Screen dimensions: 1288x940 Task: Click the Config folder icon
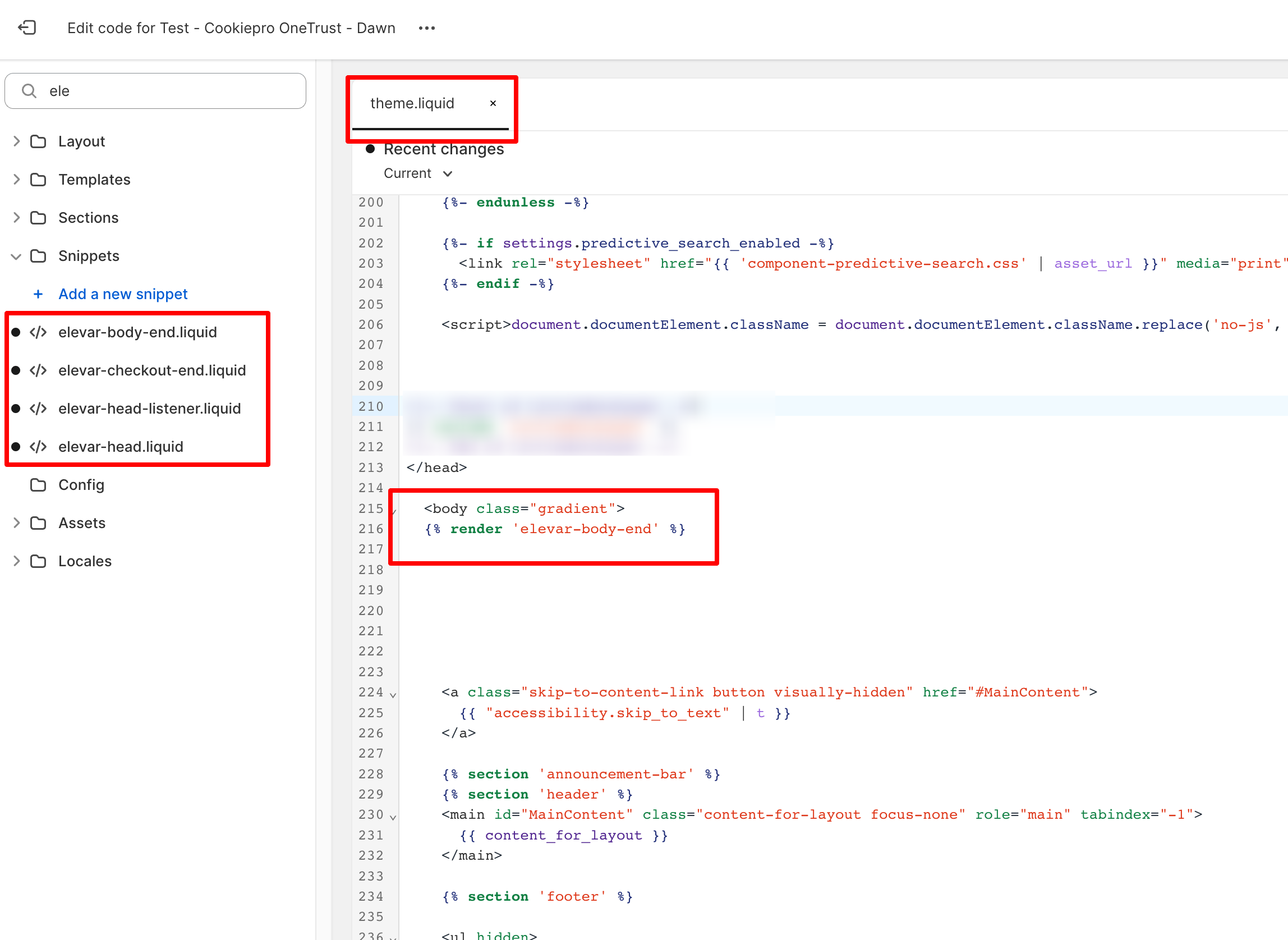click(x=38, y=485)
